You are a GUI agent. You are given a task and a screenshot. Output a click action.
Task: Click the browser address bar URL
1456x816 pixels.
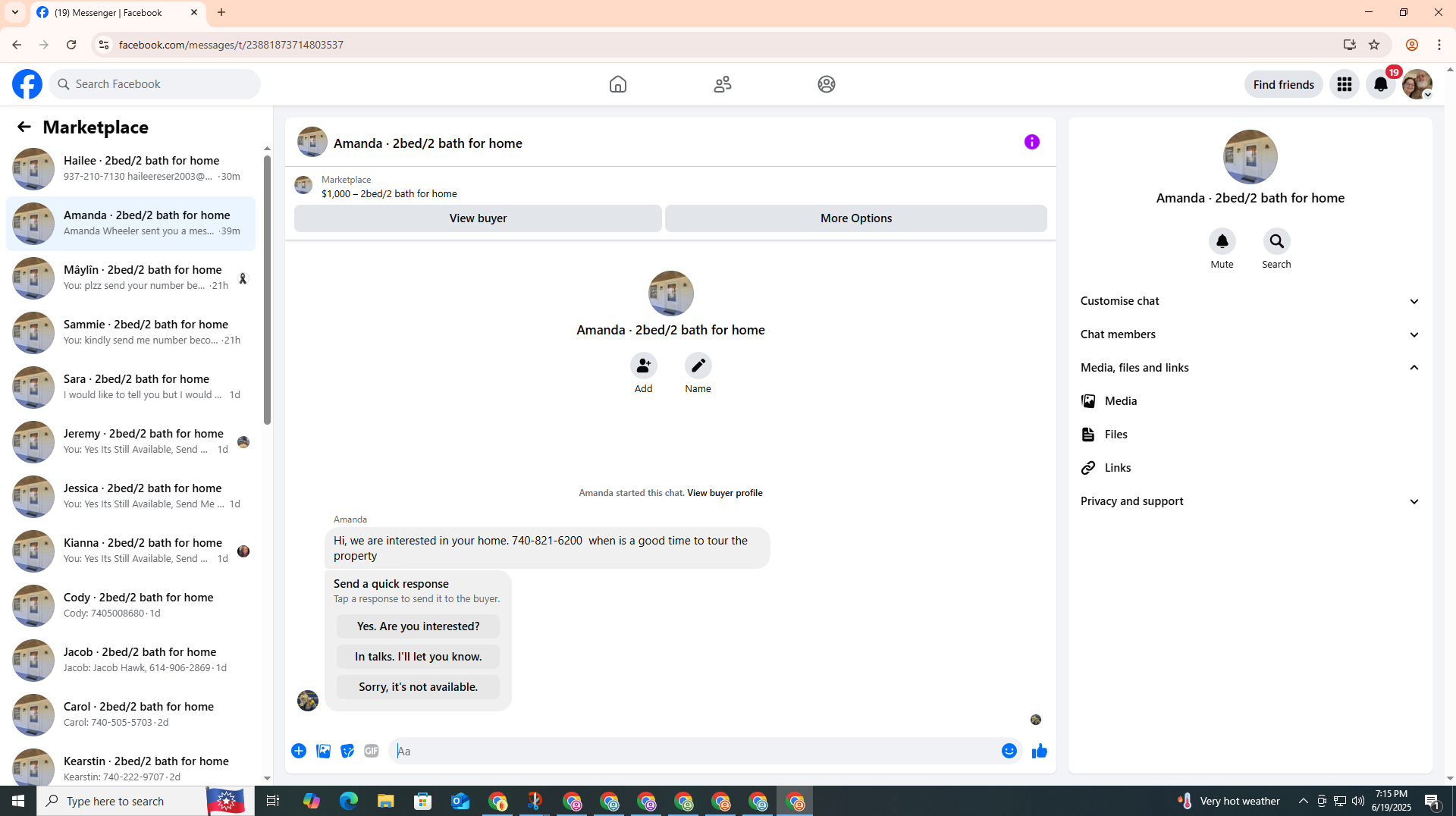(231, 45)
